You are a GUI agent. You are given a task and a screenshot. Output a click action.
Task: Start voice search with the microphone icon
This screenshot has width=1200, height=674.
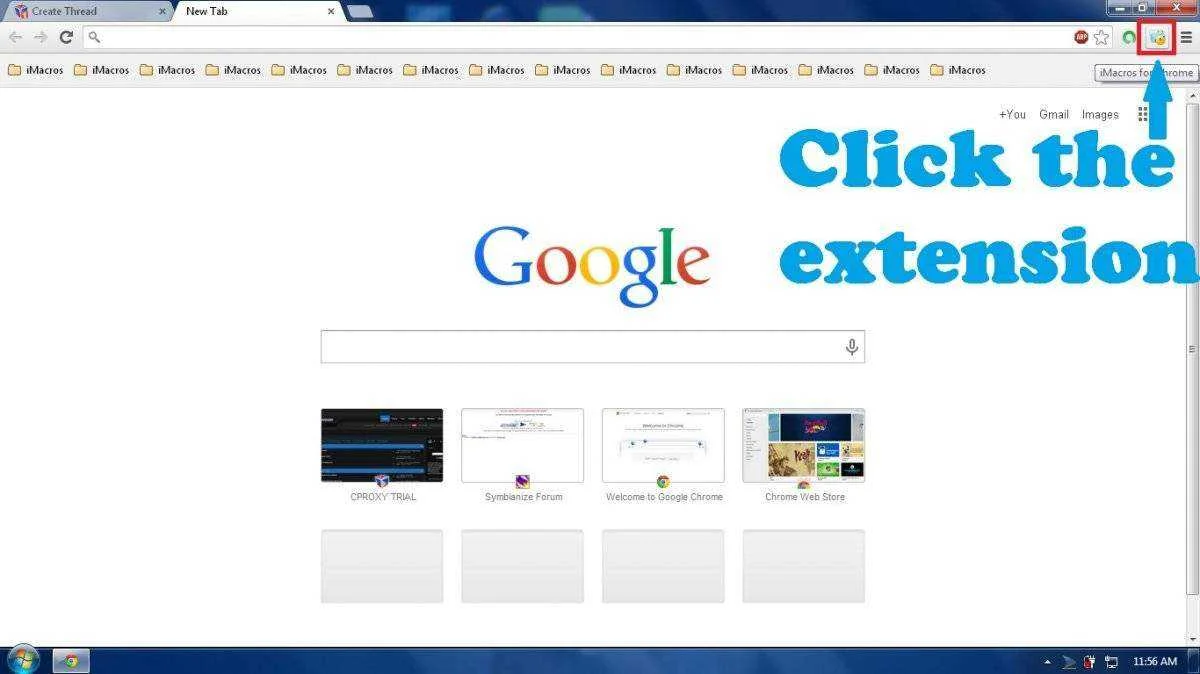point(851,347)
